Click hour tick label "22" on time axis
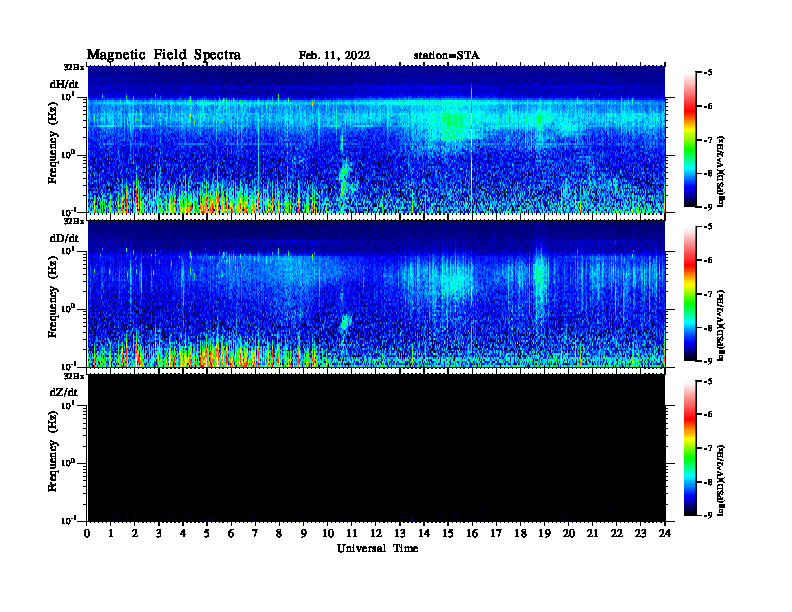792x612 pixels. tap(617, 534)
